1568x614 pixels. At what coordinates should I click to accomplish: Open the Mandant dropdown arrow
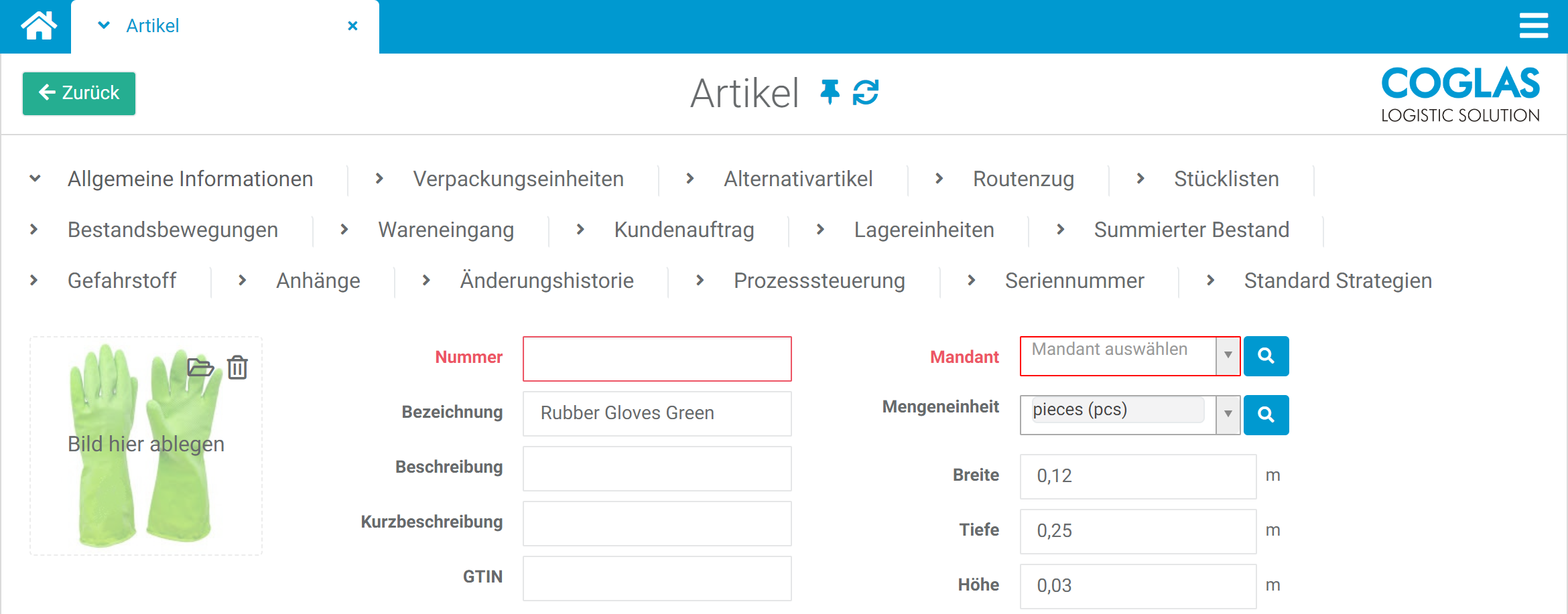pyautogui.click(x=1228, y=356)
